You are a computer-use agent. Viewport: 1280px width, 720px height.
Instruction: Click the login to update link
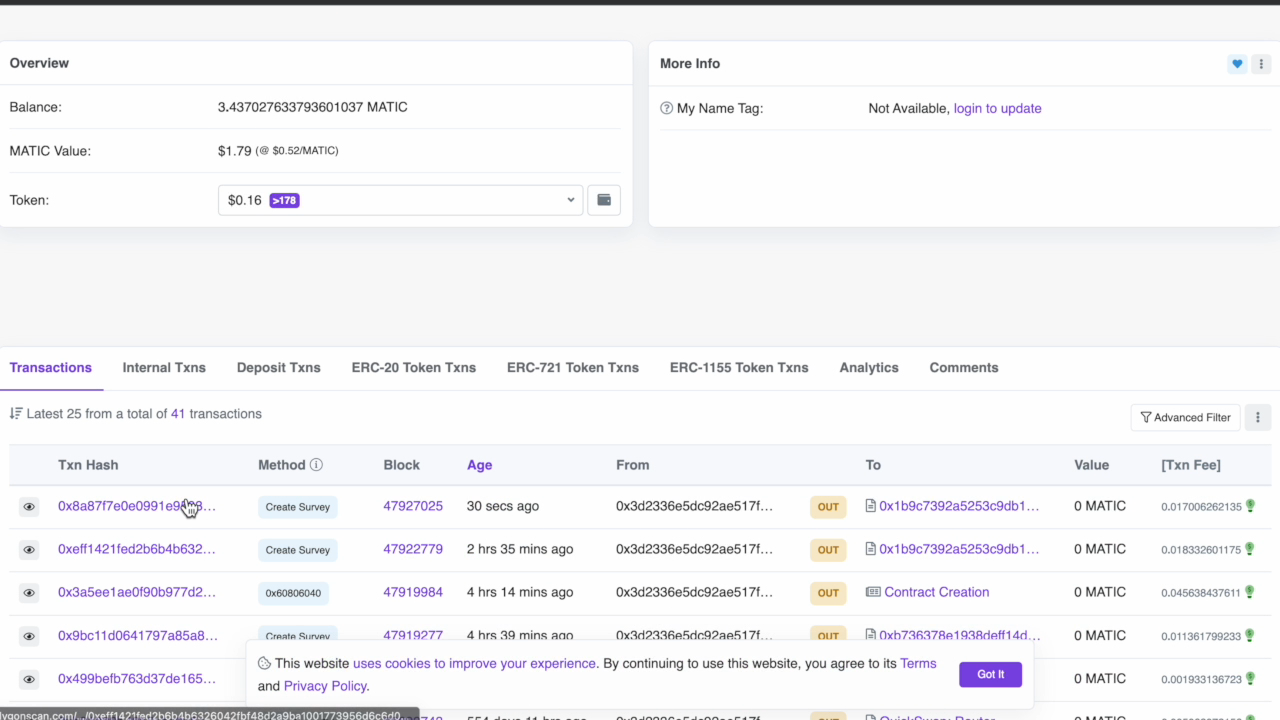click(x=997, y=108)
